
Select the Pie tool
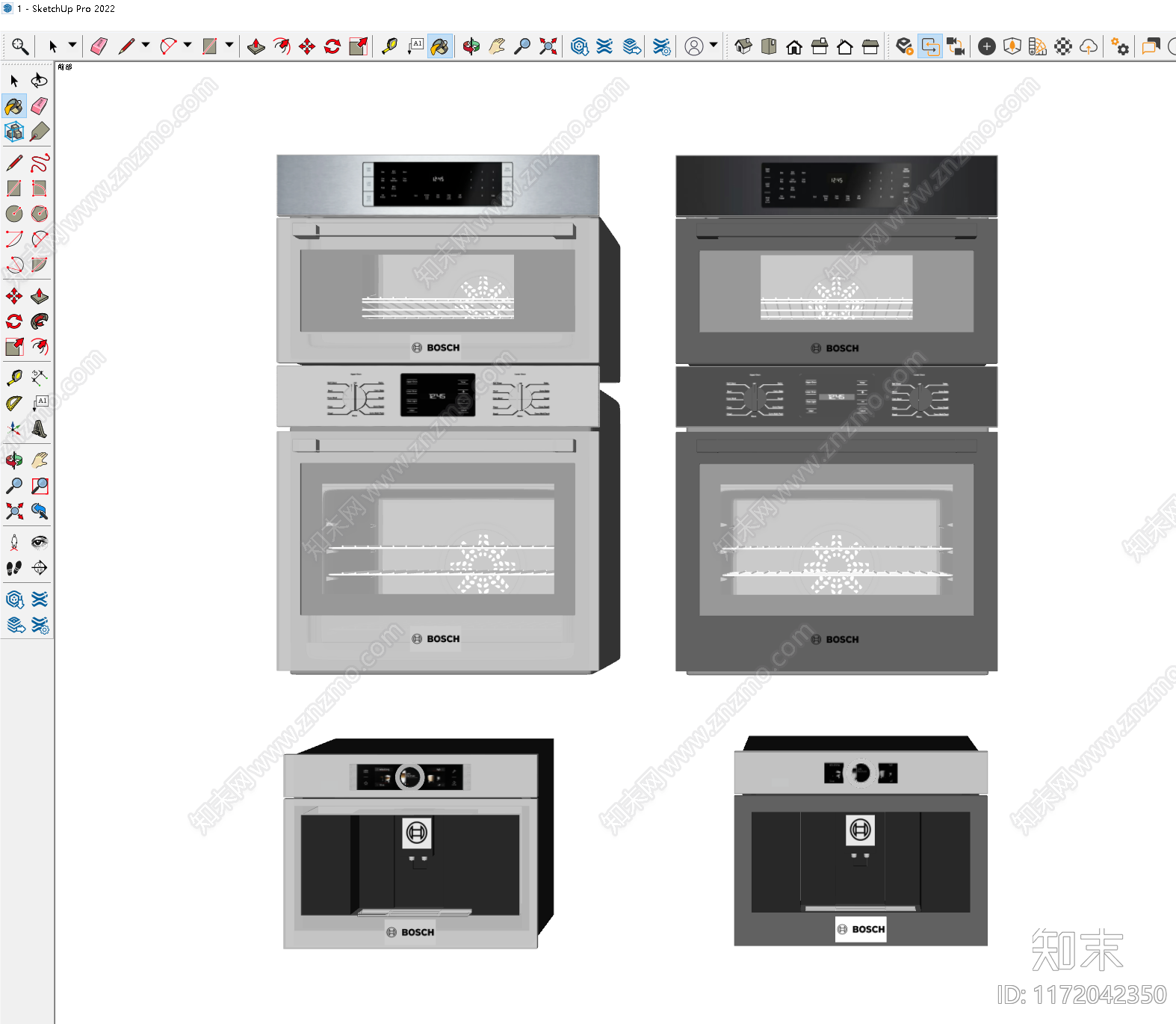[x=40, y=265]
